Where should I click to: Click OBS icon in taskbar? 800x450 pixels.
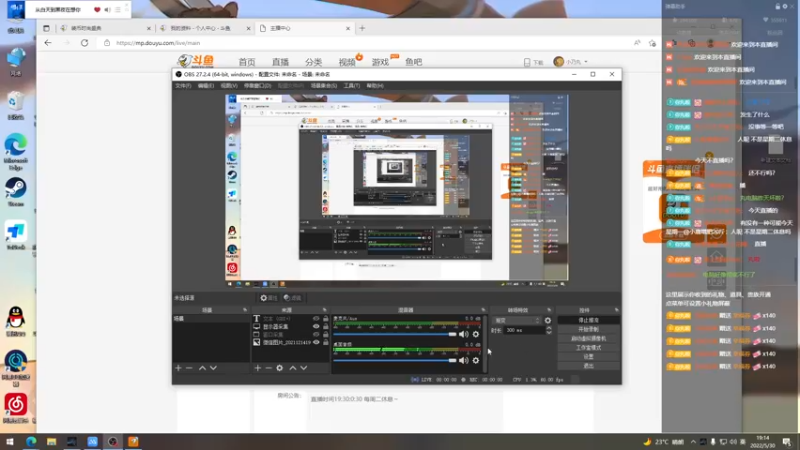coord(113,442)
